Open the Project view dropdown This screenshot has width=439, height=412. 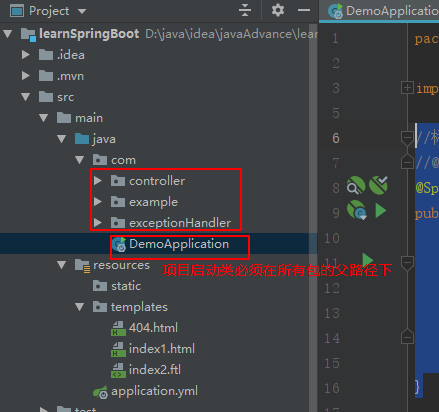point(82,11)
